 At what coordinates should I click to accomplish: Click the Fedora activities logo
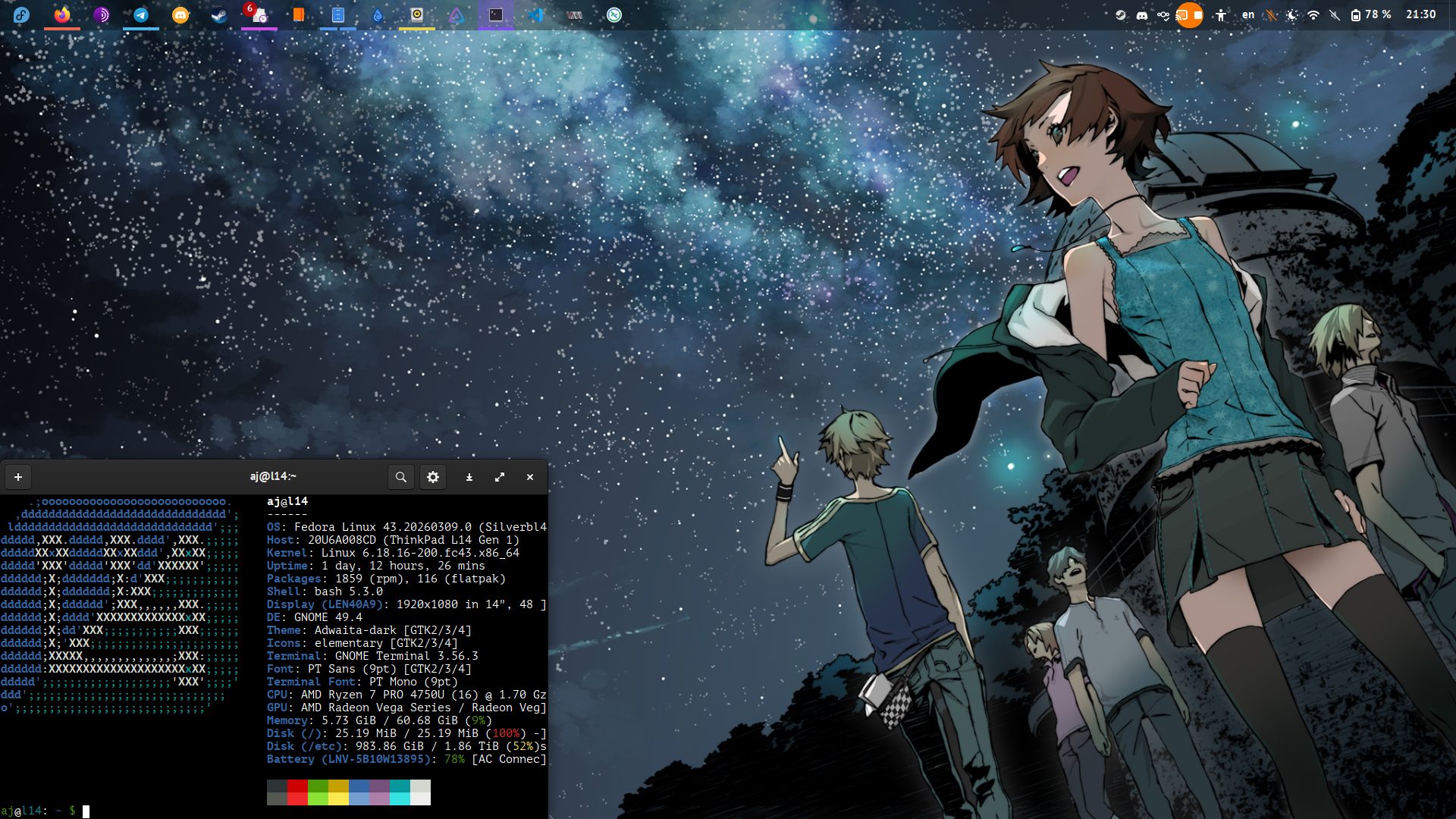click(21, 14)
